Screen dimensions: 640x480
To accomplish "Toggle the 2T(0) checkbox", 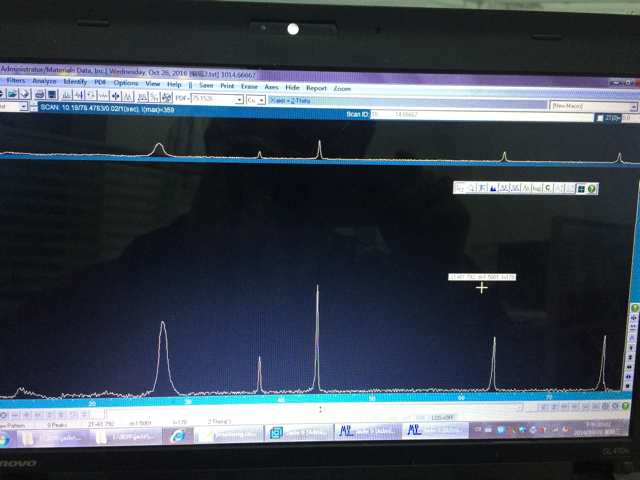I will 600,118.
